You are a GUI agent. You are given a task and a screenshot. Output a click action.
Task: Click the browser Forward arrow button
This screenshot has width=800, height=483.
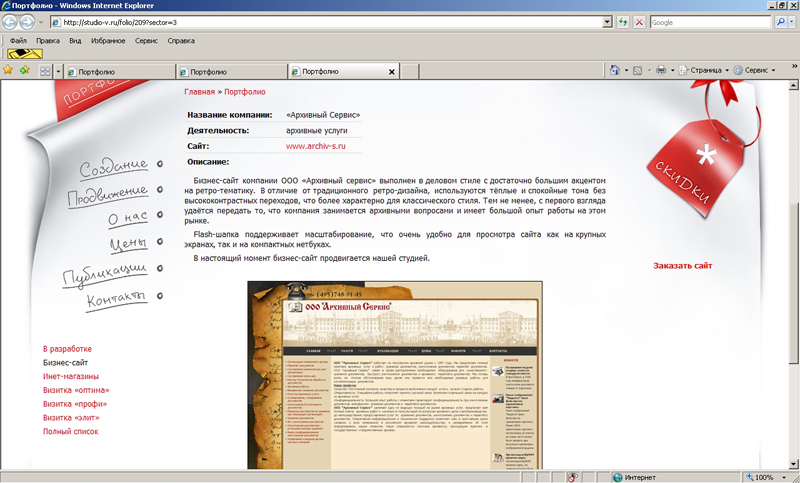[x=27, y=22]
